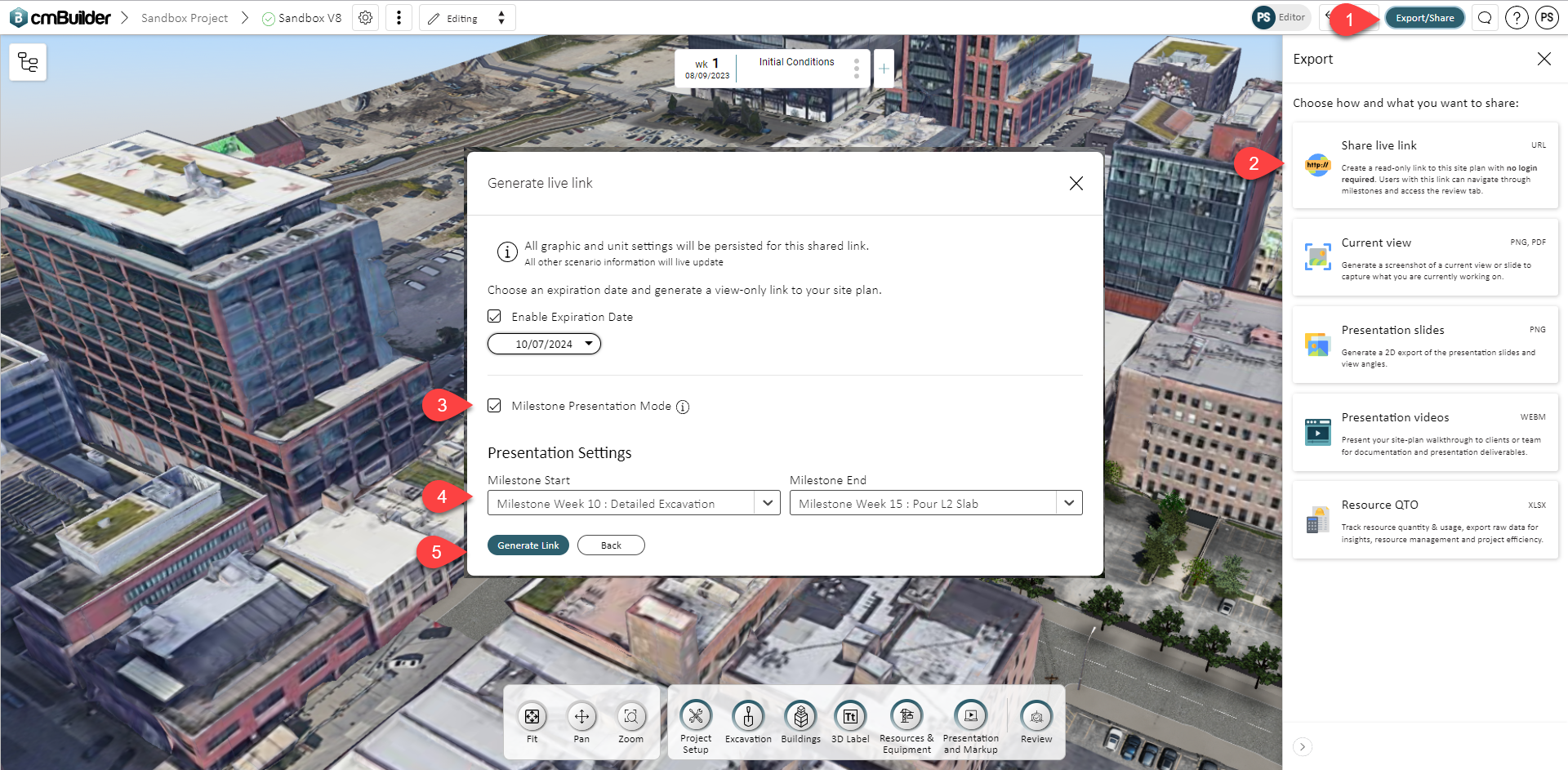Click the 'Milestone Start' label
Image resolution: width=1568 pixels, height=770 pixels.
pyautogui.click(x=528, y=480)
